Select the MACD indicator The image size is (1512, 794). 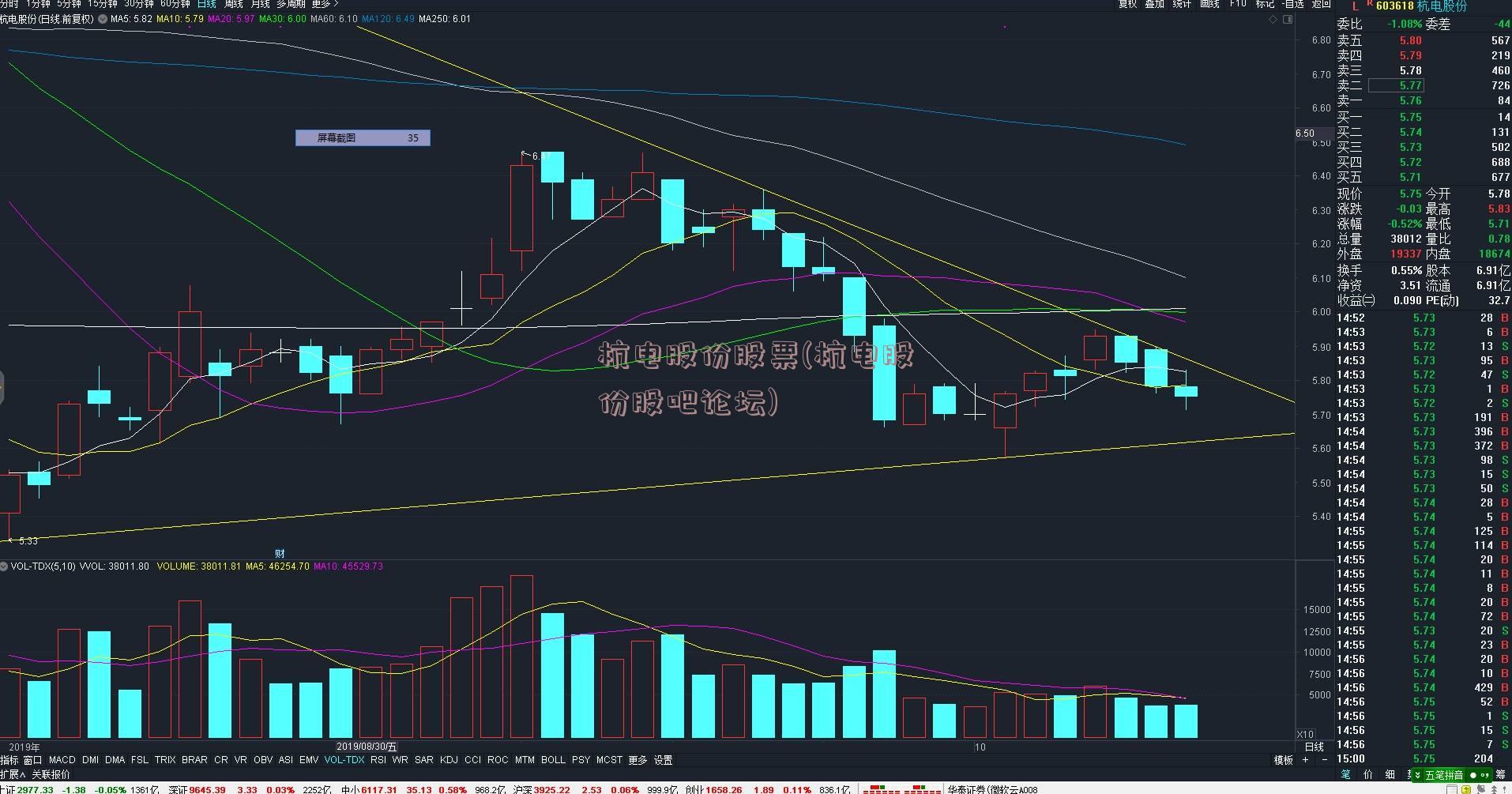coord(62,760)
